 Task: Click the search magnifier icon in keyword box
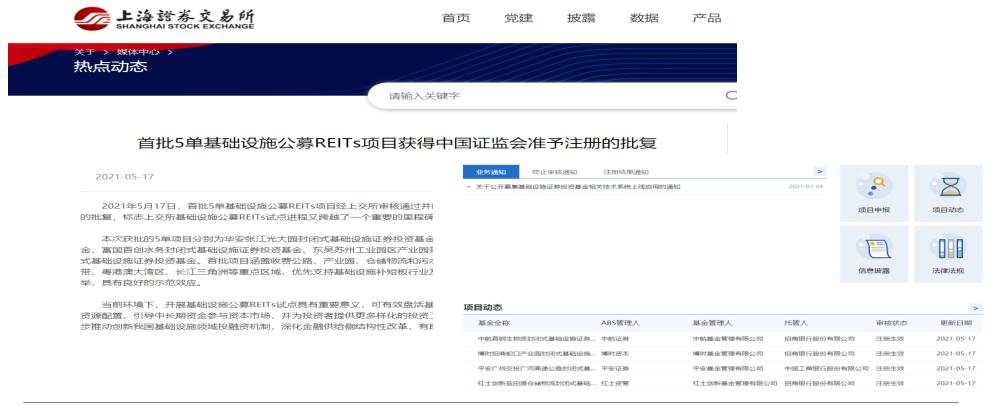click(x=731, y=96)
